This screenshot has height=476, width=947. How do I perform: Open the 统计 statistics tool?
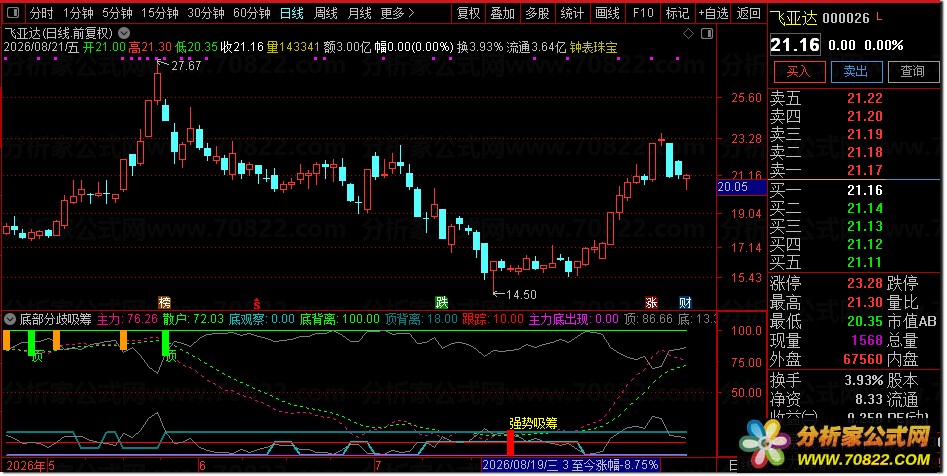point(572,13)
